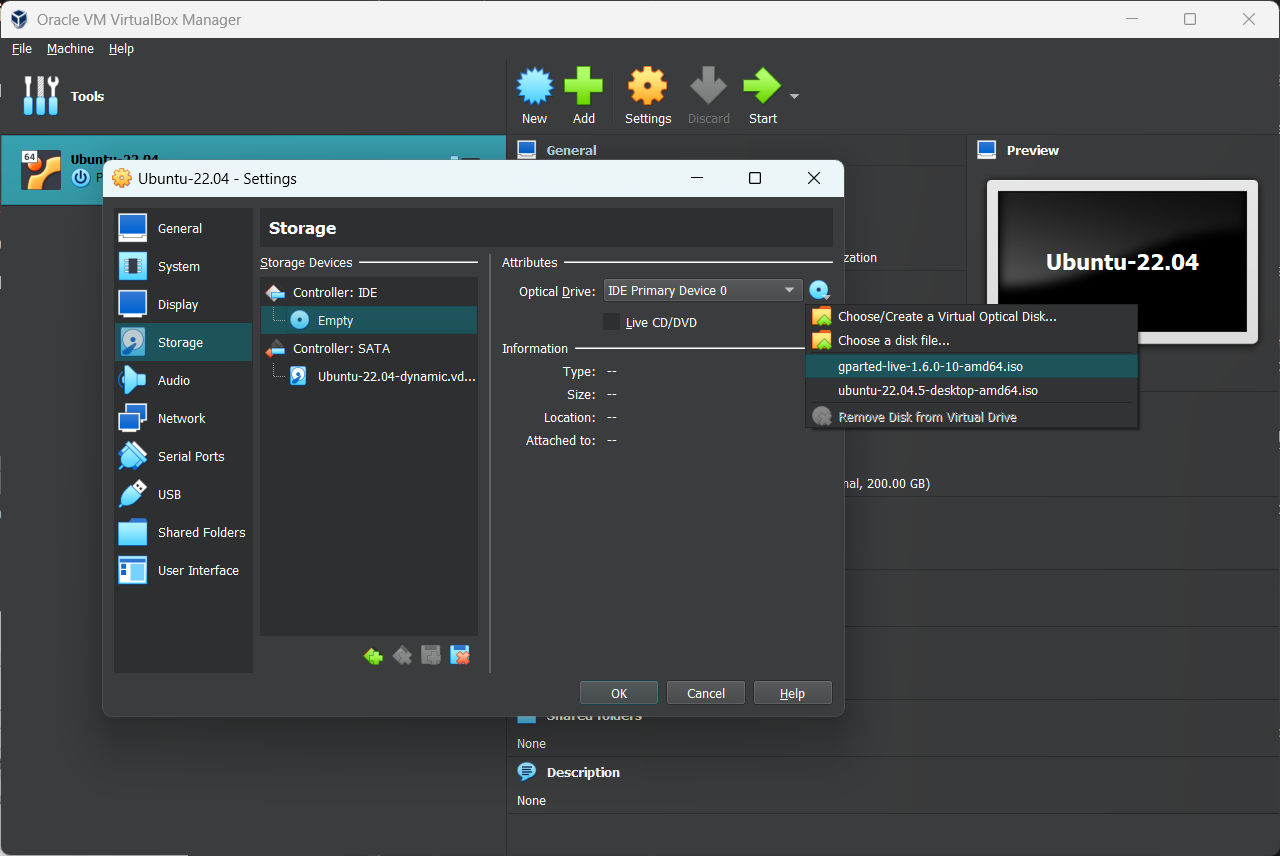Select the Empty optical drive entry
1280x856 pixels.
(x=369, y=321)
